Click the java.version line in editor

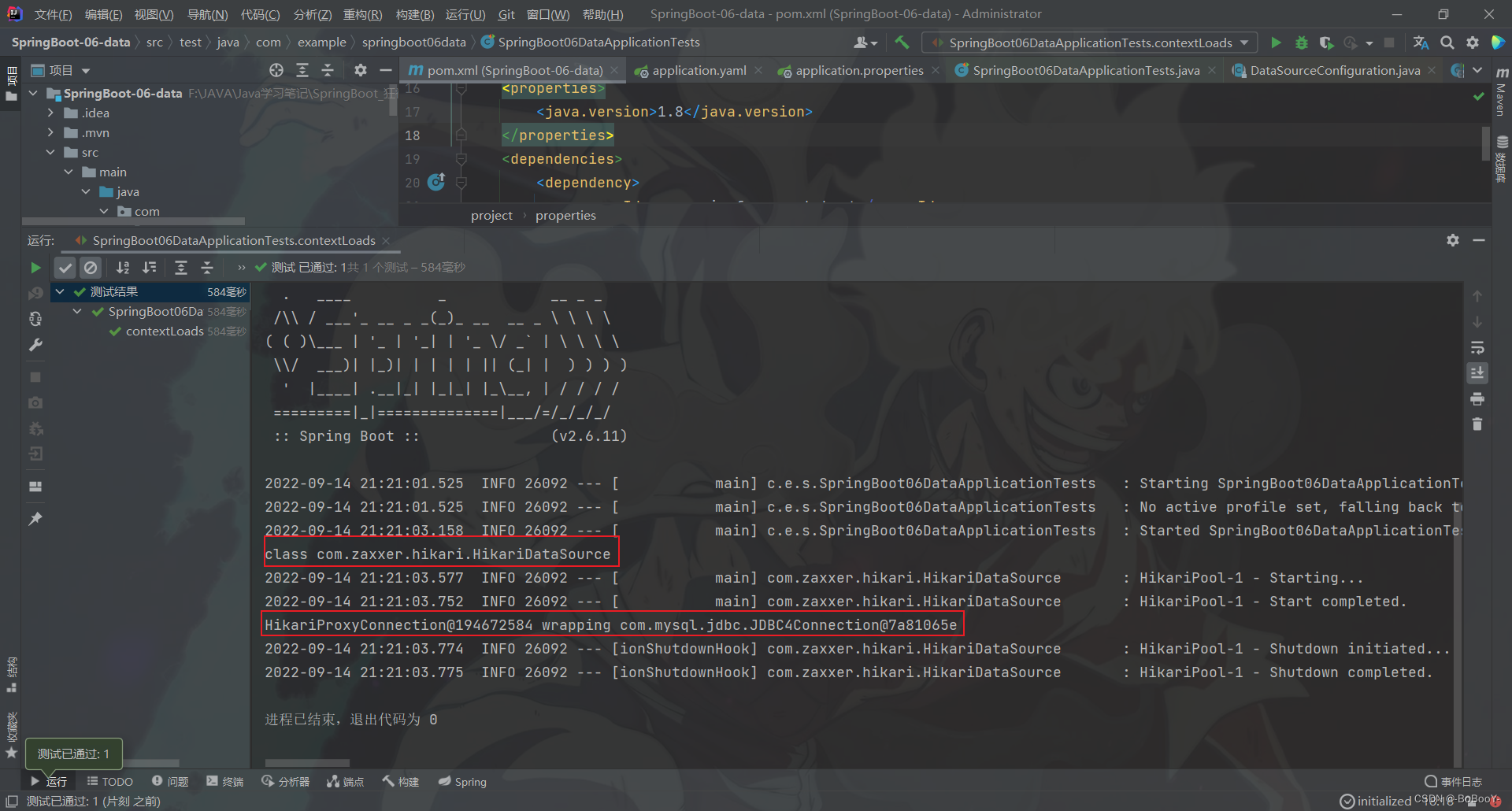coord(674,112)
